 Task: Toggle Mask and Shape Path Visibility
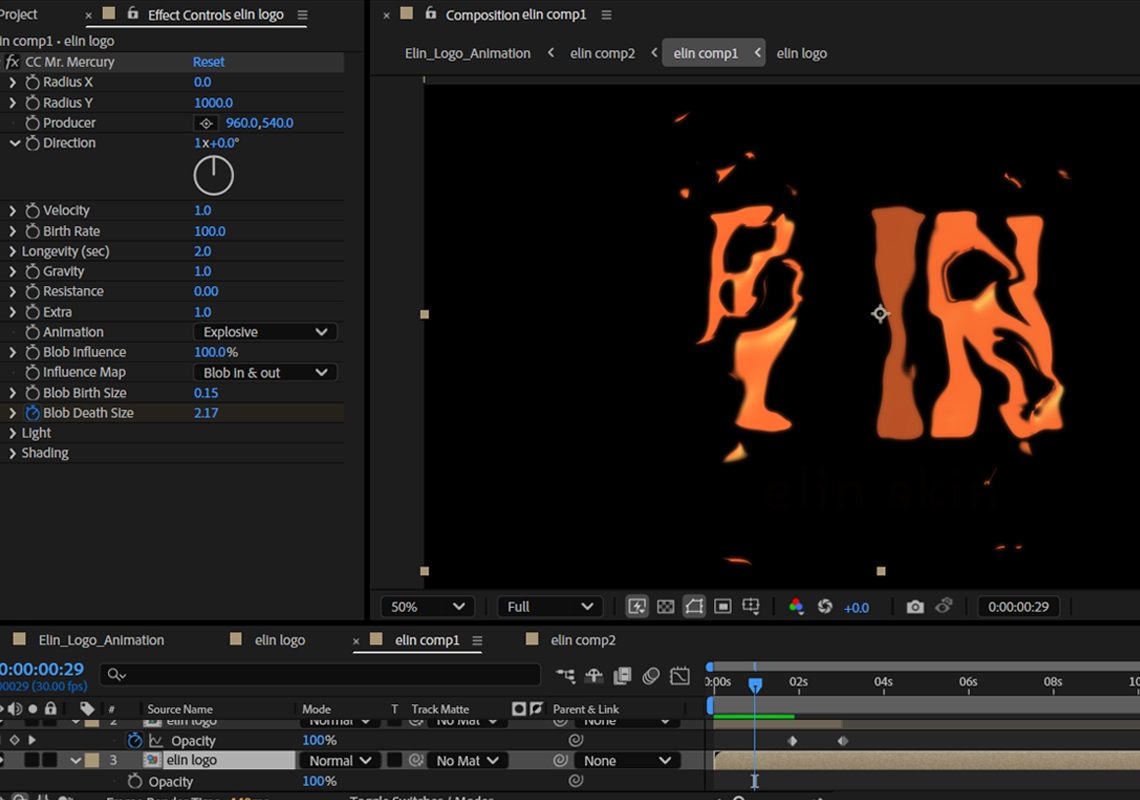(694, 606)
